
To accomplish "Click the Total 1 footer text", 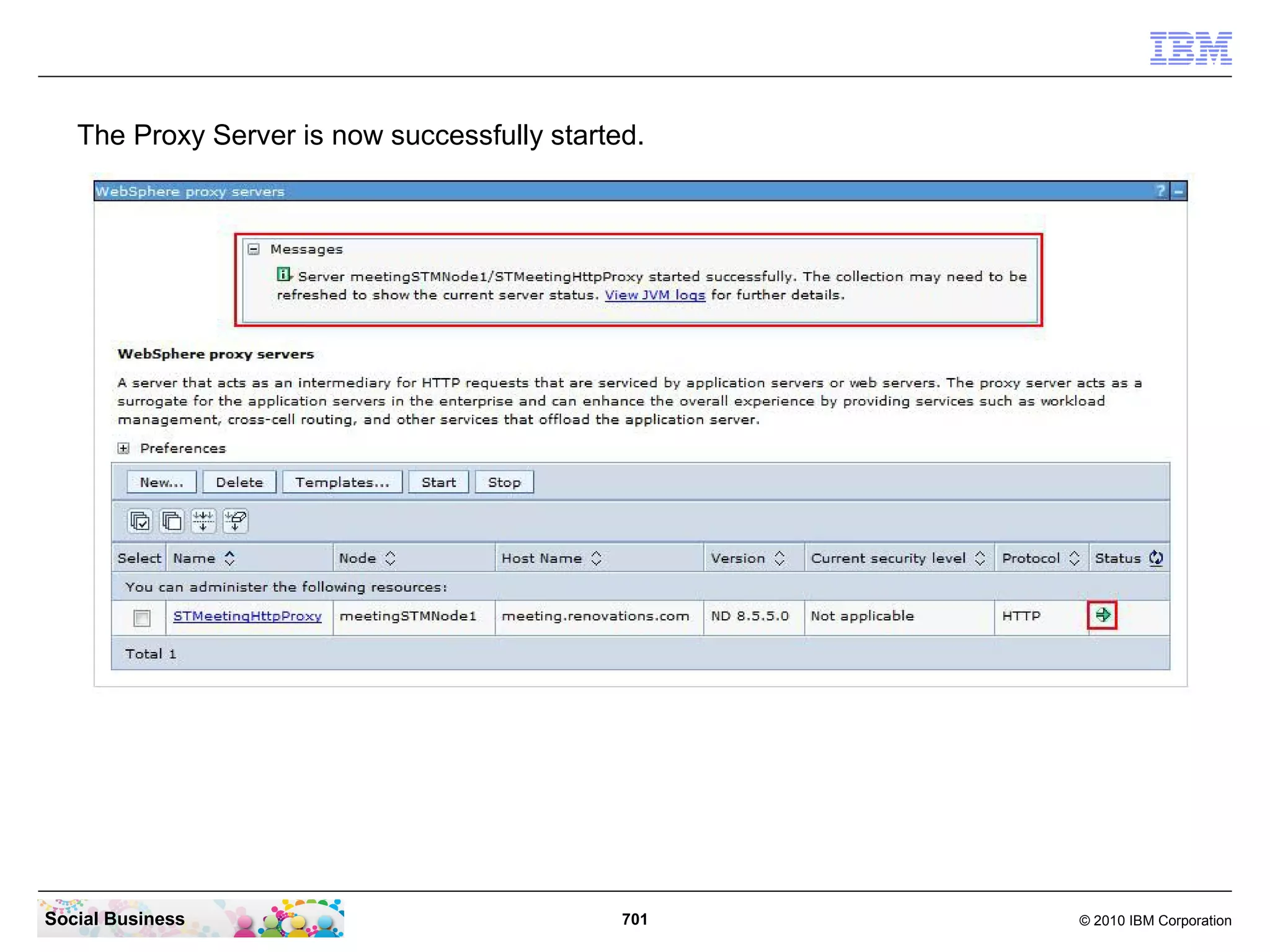I will 151,654.
